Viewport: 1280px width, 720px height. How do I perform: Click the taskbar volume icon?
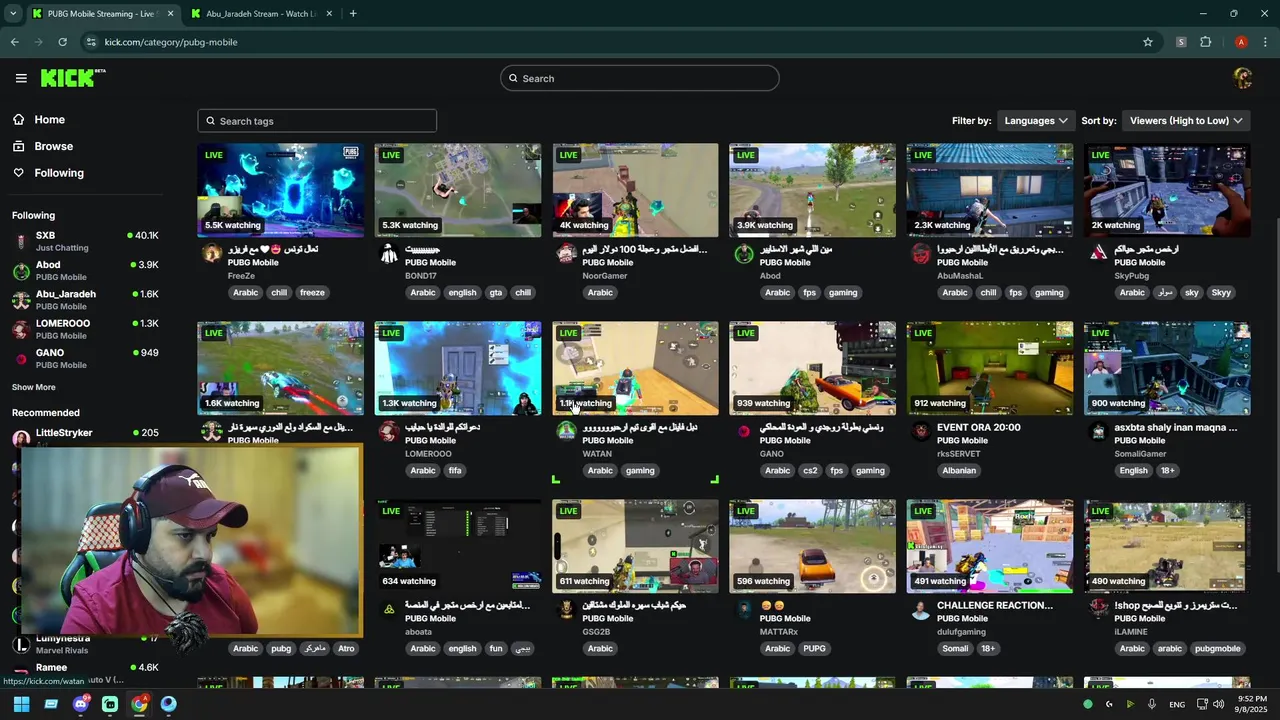click(1218, 704)
